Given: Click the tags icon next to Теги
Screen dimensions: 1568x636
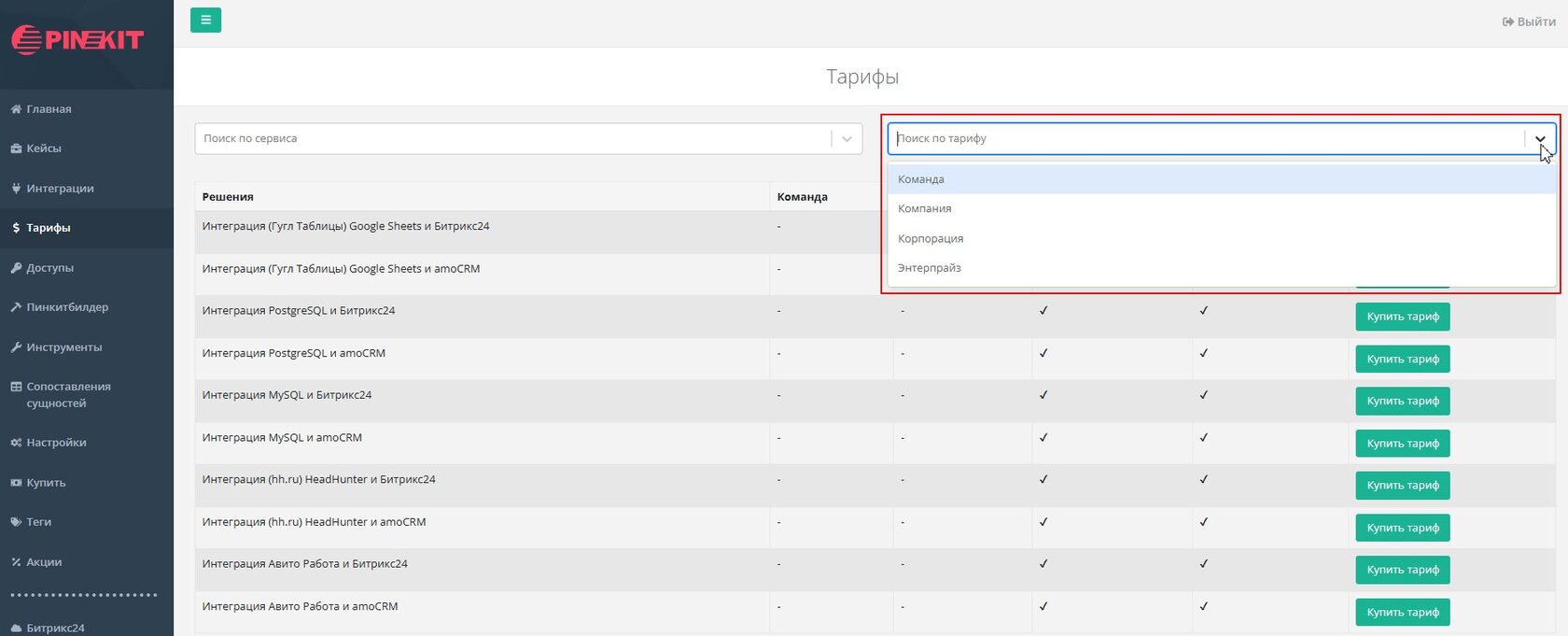Looking at the screenshot, I should click(x=16, y=522).
